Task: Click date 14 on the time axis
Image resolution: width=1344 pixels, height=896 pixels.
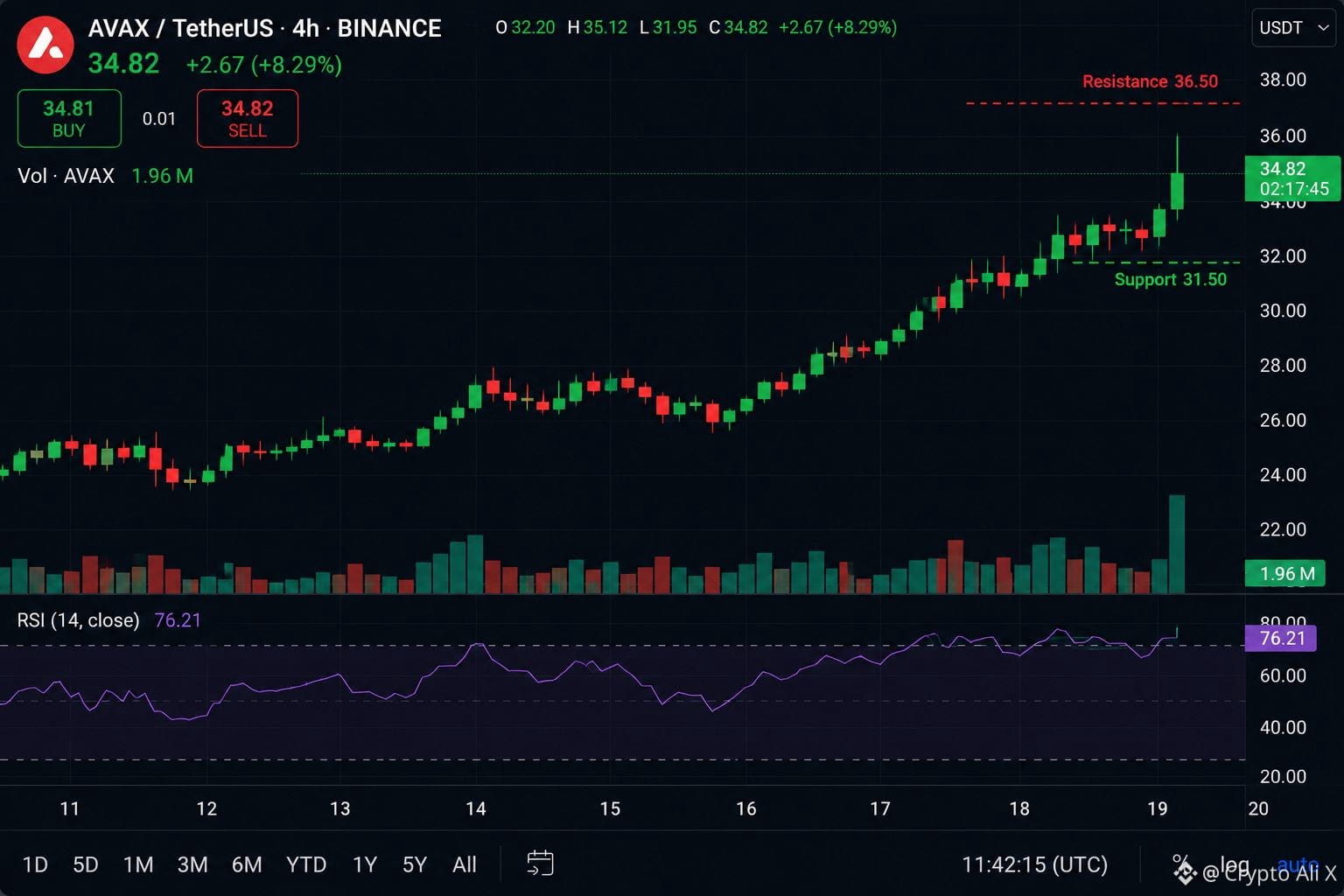Action: [x=476, y=808]
